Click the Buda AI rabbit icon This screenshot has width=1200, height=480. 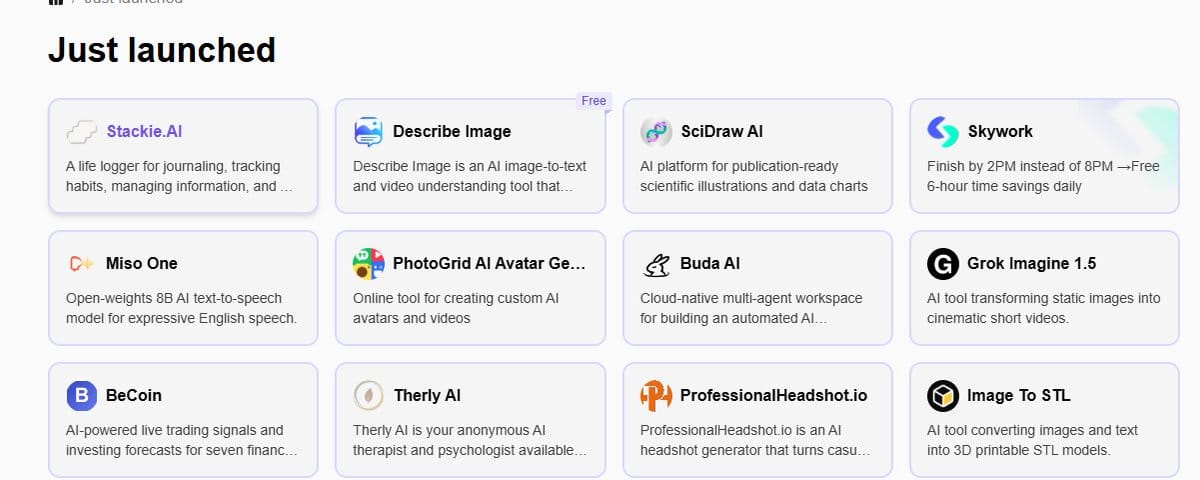click(x=656, y=264)
